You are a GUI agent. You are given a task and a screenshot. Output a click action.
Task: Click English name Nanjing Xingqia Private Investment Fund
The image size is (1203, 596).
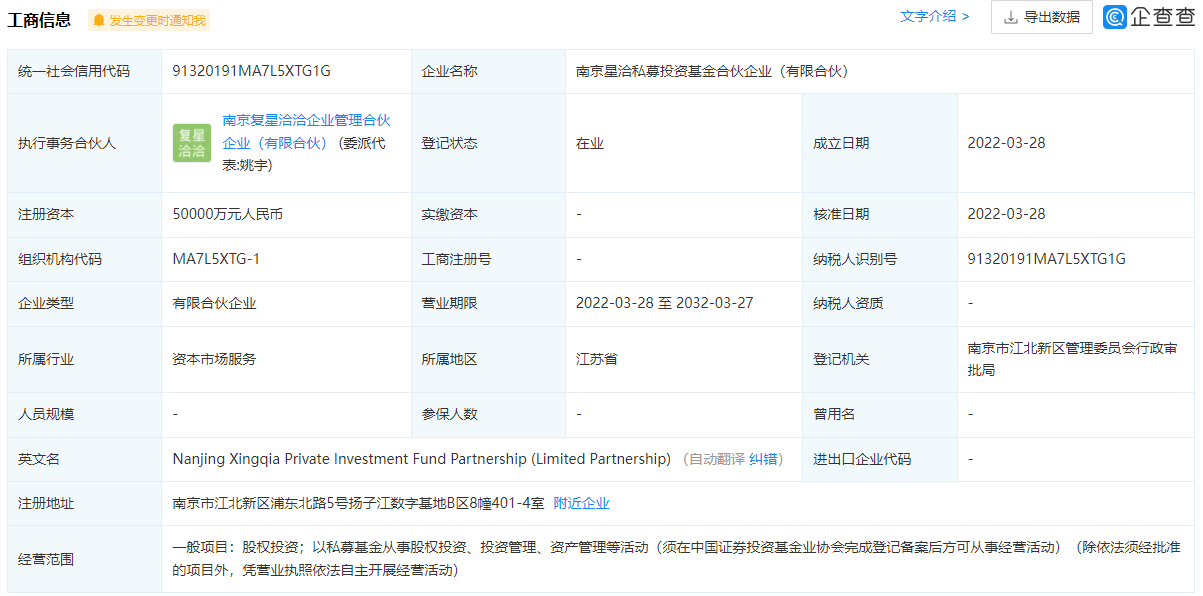pyautogui.click(x=422, y=459)
